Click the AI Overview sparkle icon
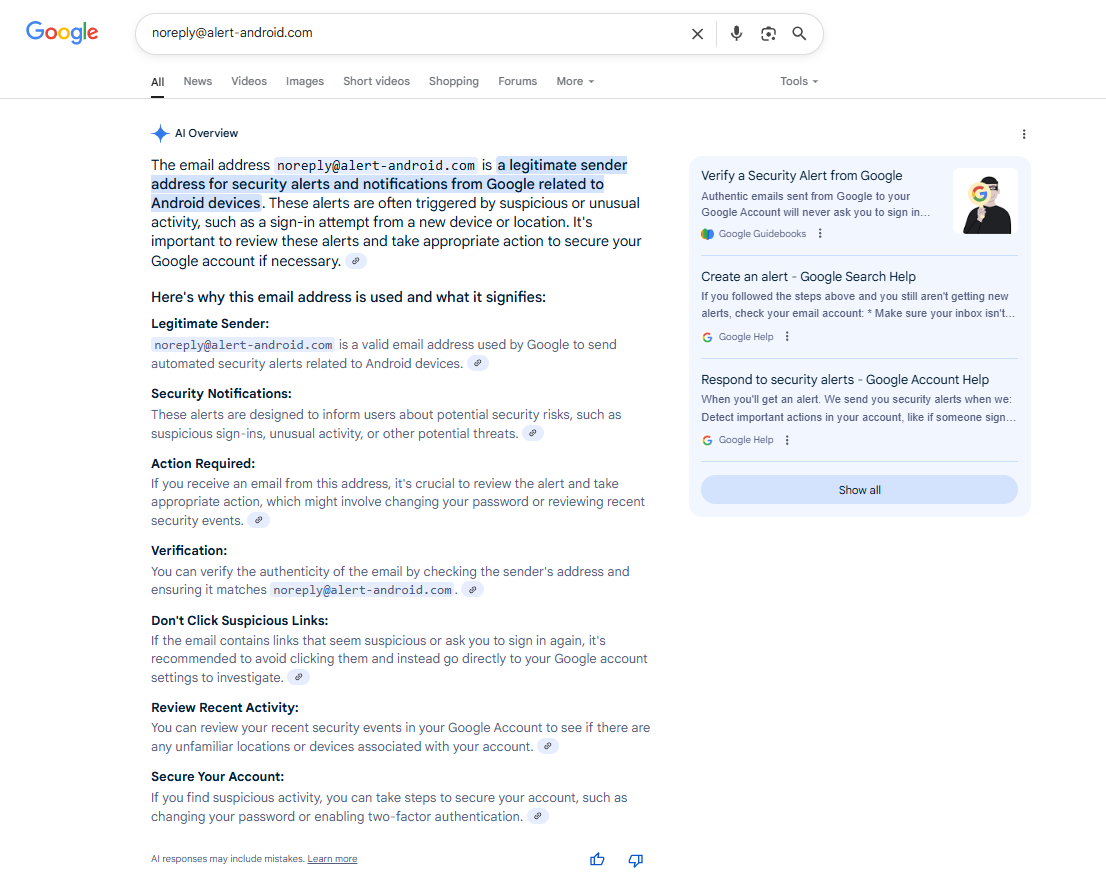 click(160, 133)
